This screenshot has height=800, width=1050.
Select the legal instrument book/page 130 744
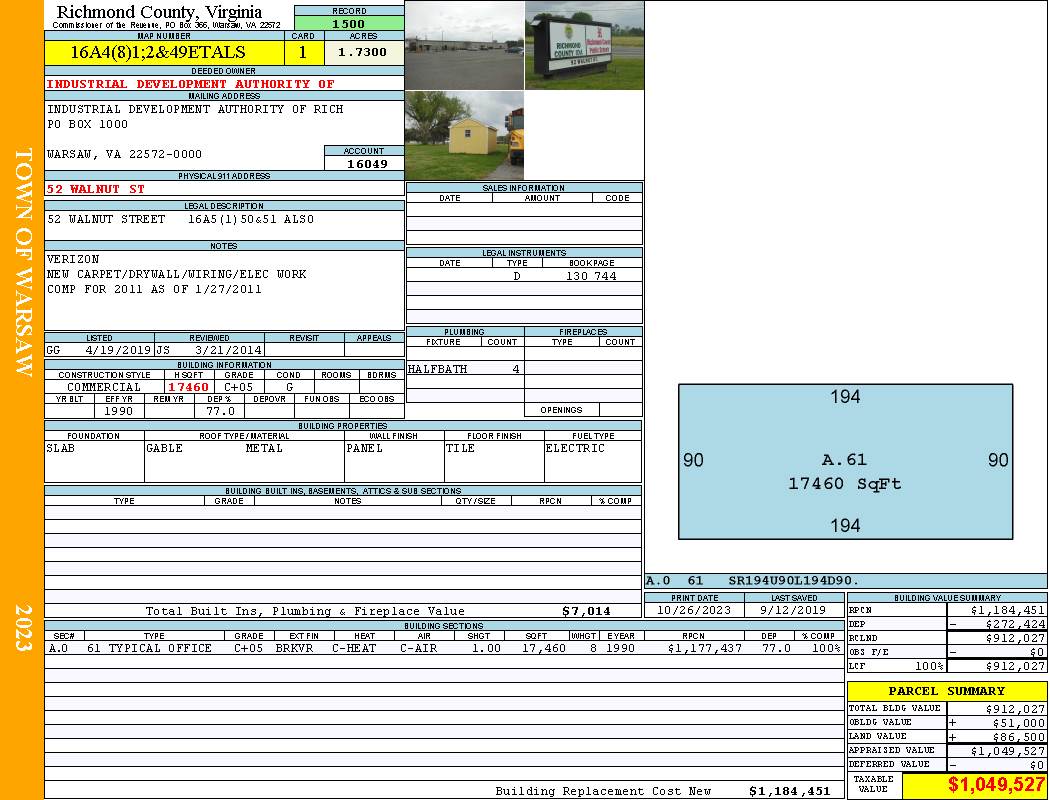590,276
